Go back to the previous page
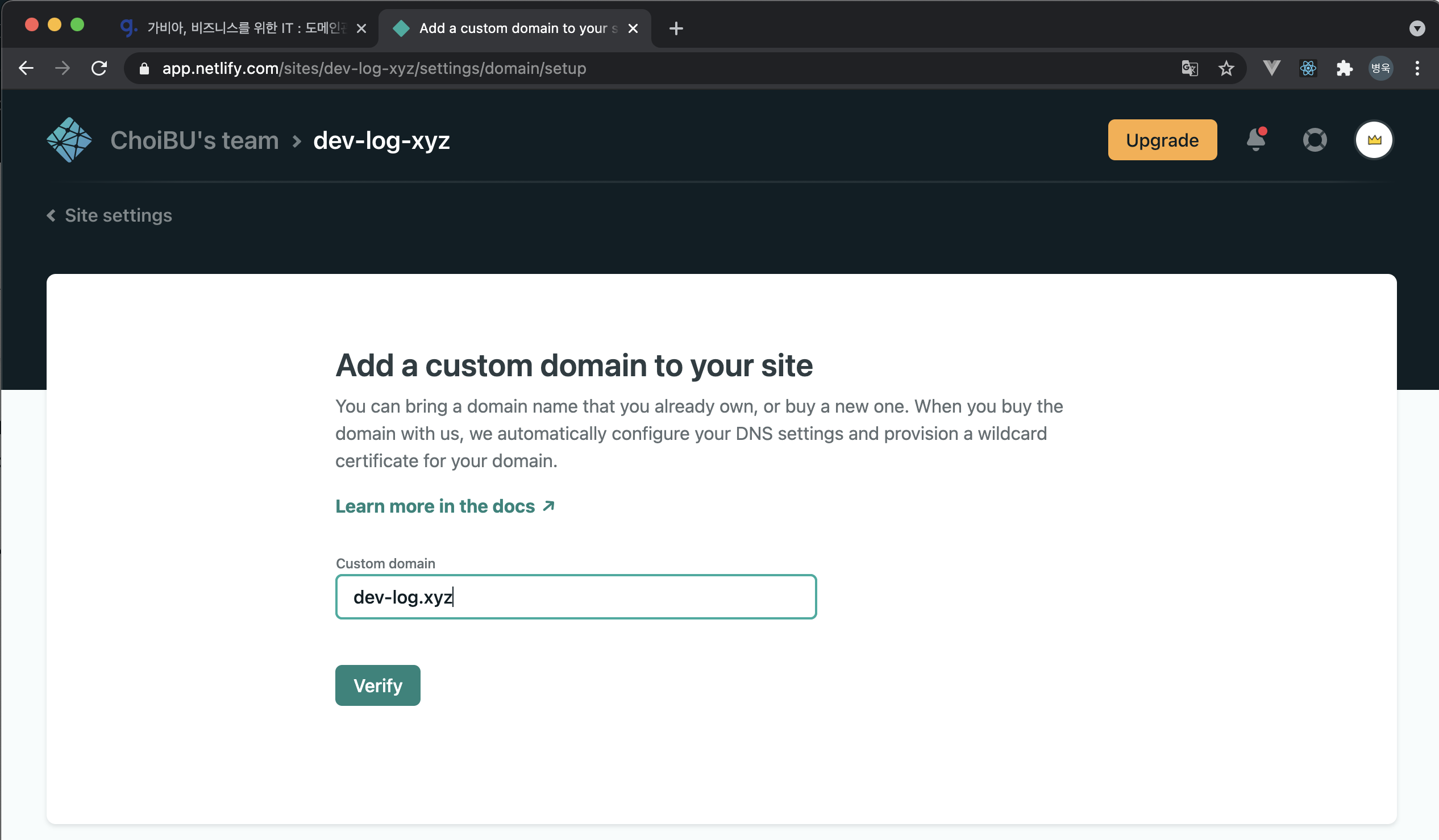The height and width of the screenshot is (840, 1439). [x=26, y=69]
